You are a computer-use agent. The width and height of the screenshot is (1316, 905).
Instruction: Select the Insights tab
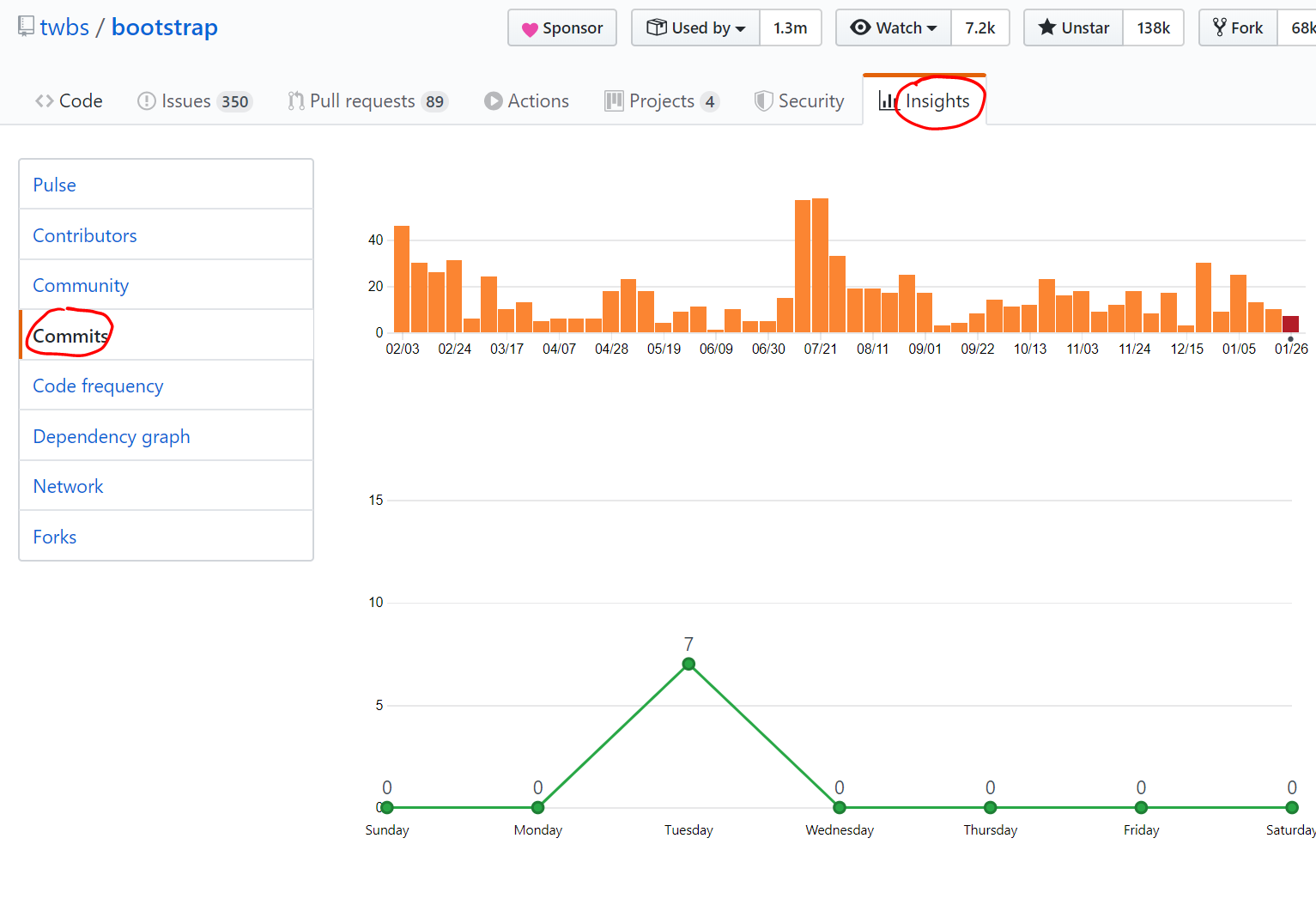tap(925, 100)
